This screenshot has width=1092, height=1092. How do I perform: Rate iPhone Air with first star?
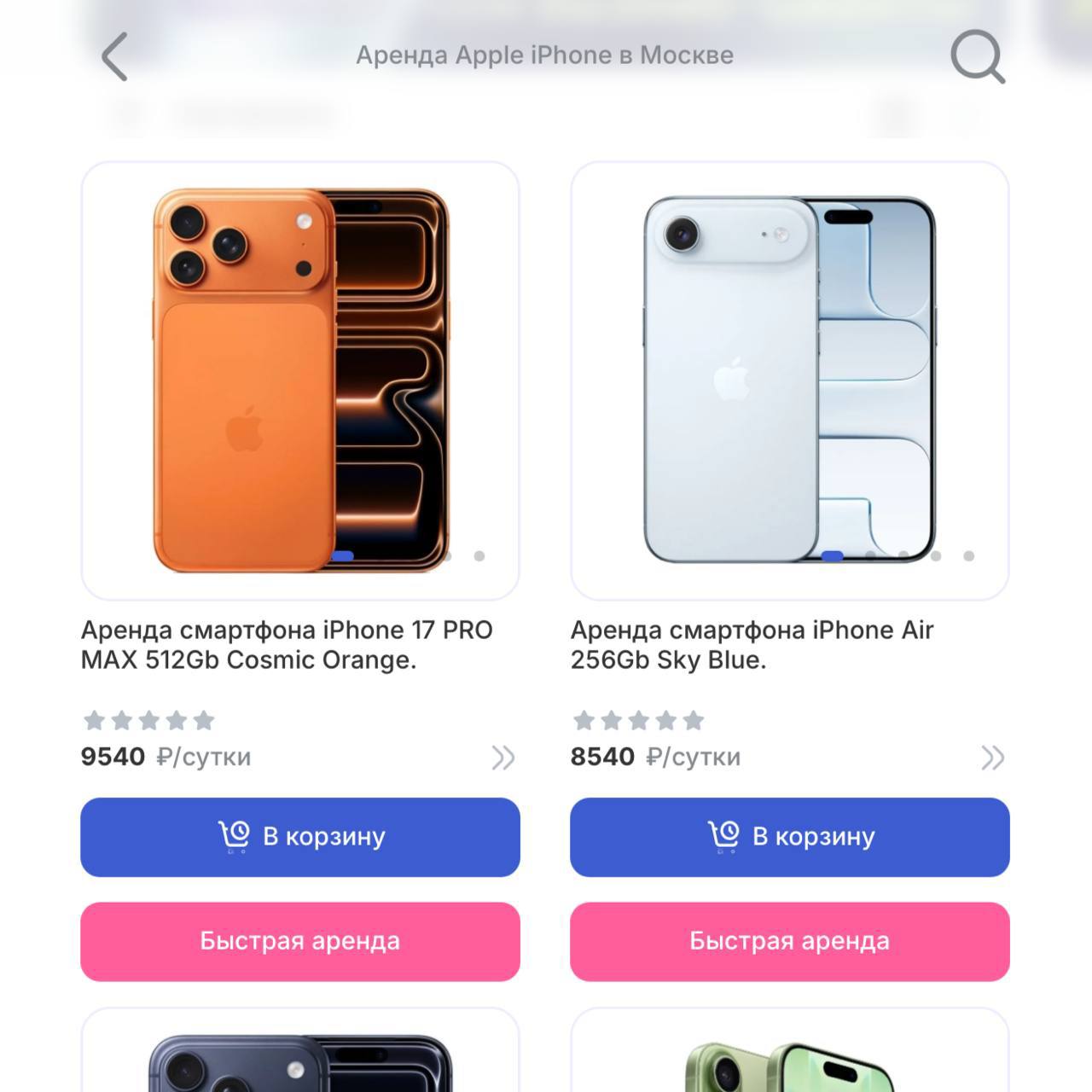(584, 721)
